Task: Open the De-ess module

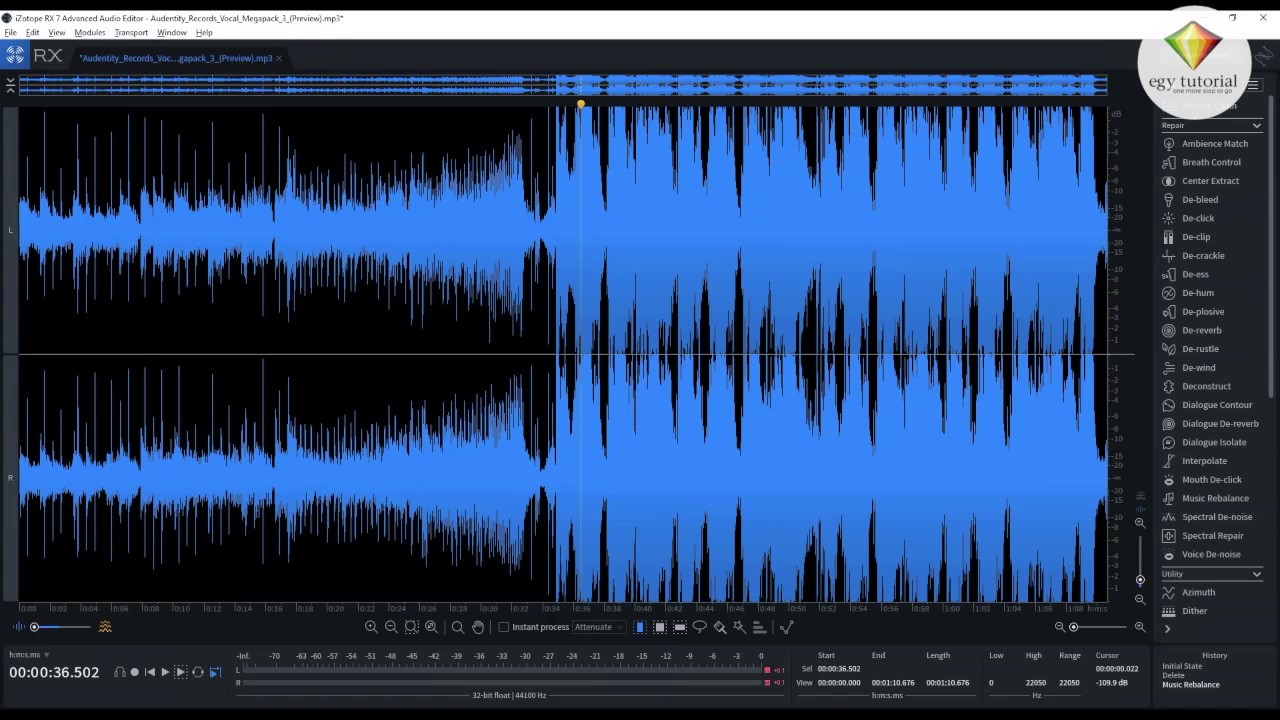Action: point(1185,274)
